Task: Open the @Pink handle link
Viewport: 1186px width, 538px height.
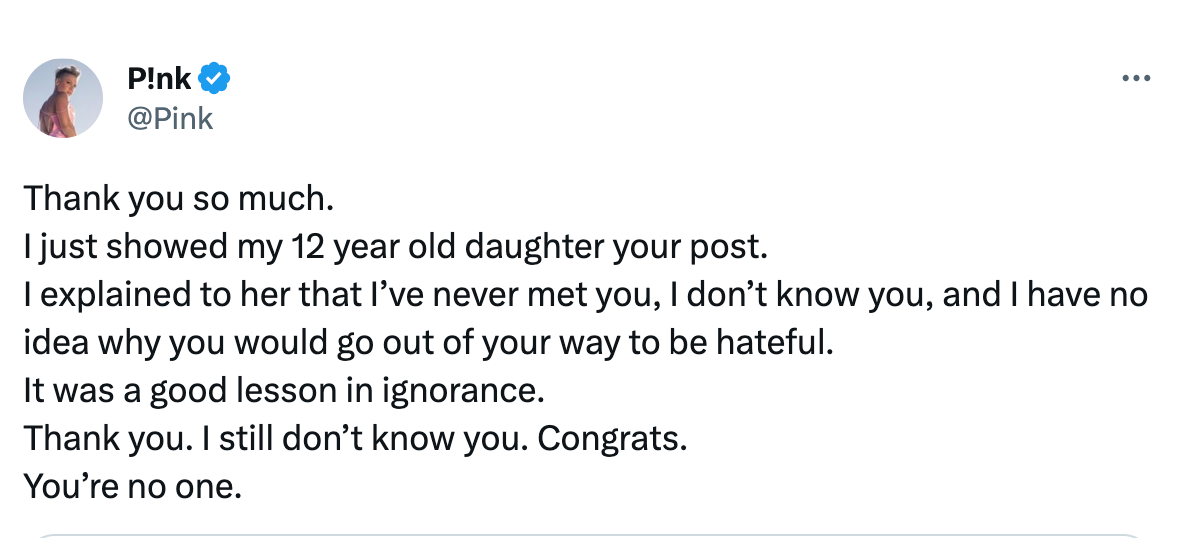Action: [170, 119]
